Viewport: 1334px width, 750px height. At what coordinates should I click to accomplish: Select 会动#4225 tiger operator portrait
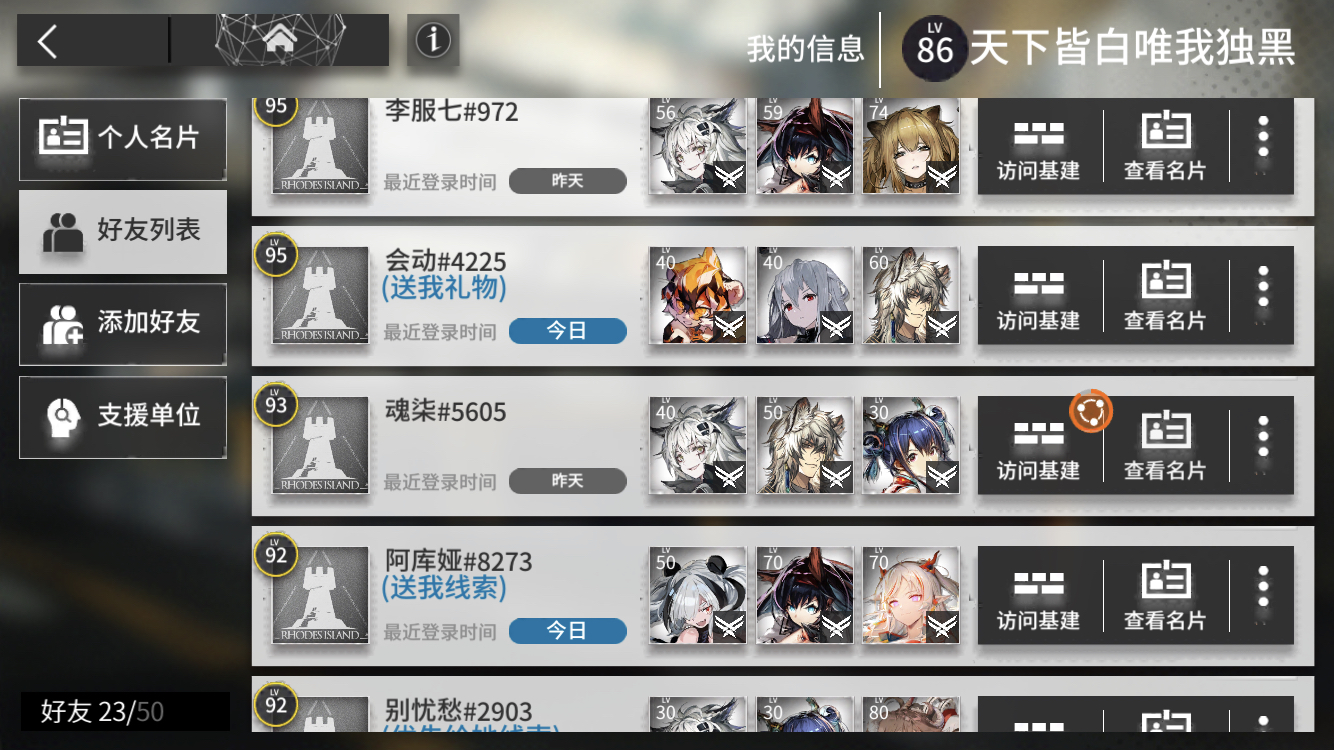698,296
